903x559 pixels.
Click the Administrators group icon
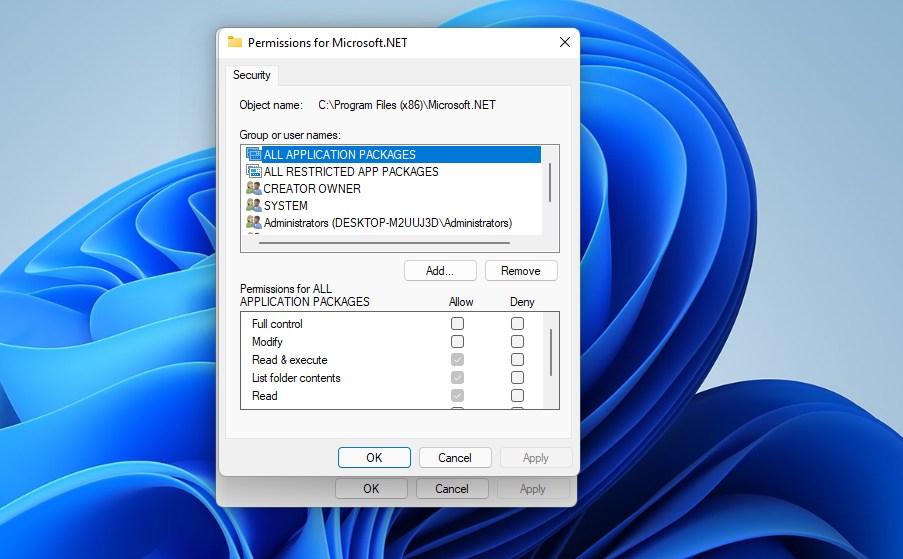(x=253, y=222)
